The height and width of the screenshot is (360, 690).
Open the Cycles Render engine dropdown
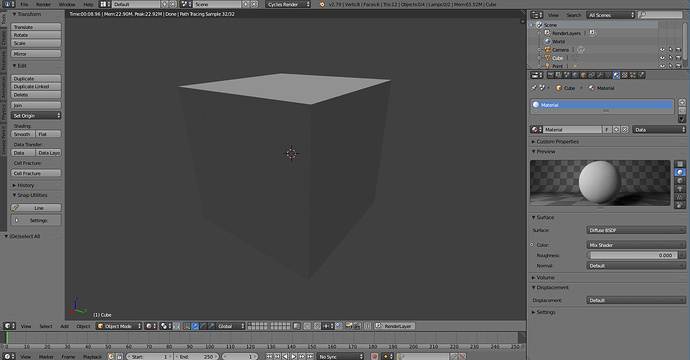pyautogui.click(x=288, y=4)
